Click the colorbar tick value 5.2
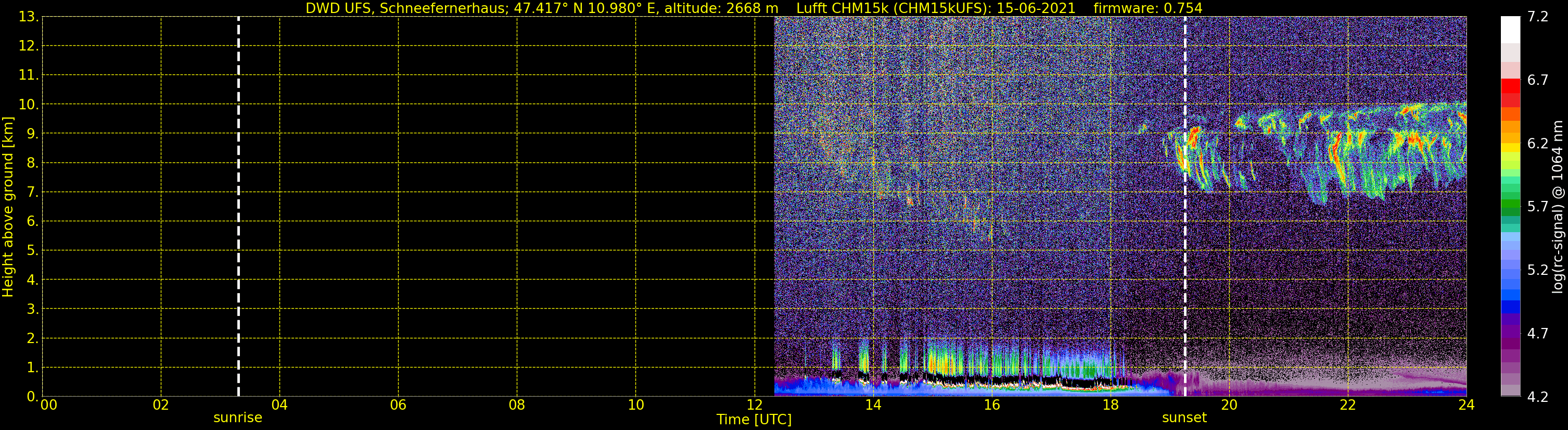This screenshot has width=1568, height=430. click(x=1538, y=270)
